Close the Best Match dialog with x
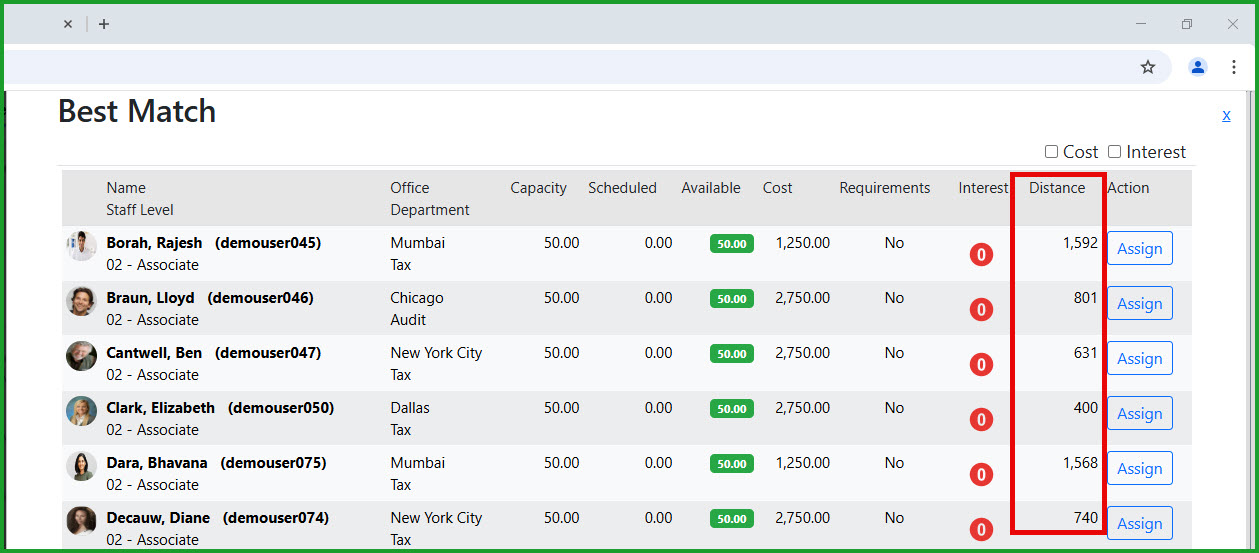 pos(1226,115)
